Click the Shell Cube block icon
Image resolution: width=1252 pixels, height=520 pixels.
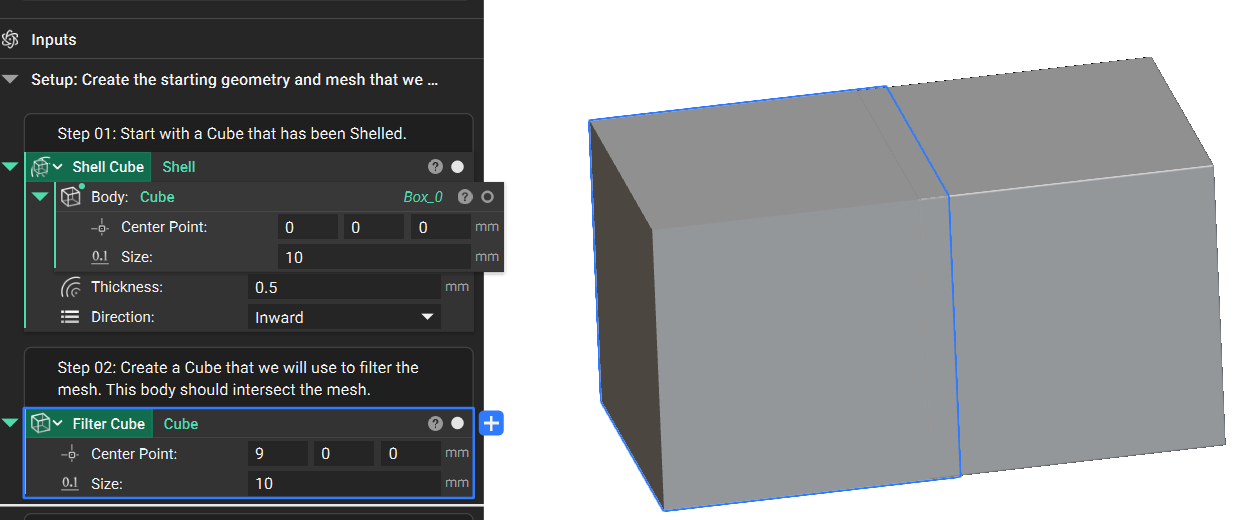tap(39, 167)
